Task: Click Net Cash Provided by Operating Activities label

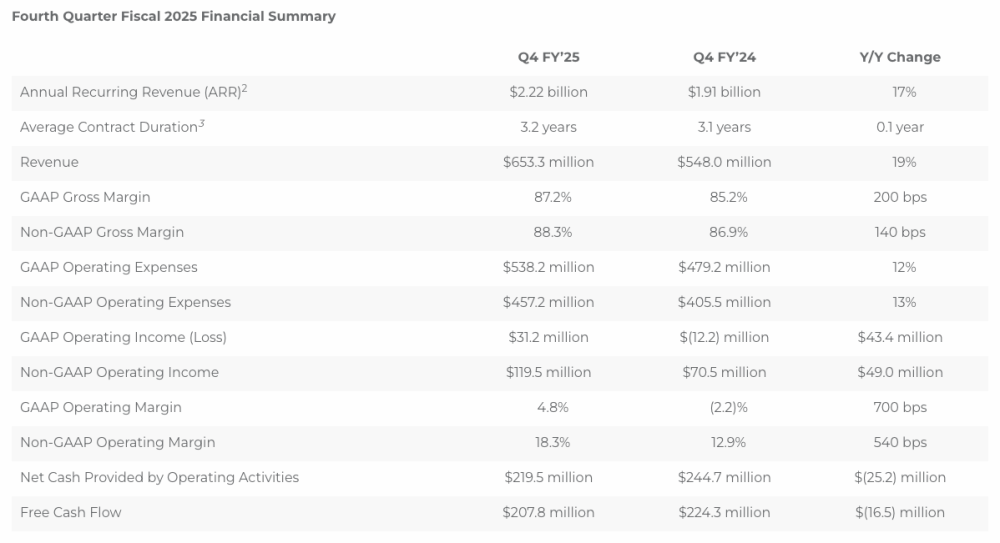Action: (160, 477)
